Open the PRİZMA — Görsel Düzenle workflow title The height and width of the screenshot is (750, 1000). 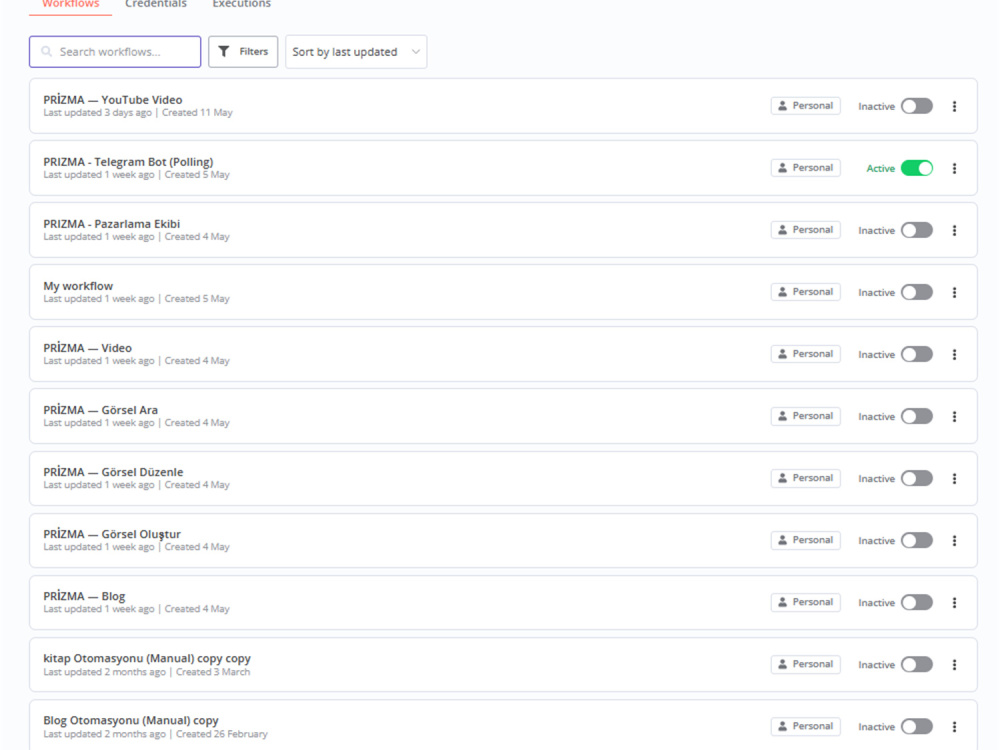click(113, 472)
